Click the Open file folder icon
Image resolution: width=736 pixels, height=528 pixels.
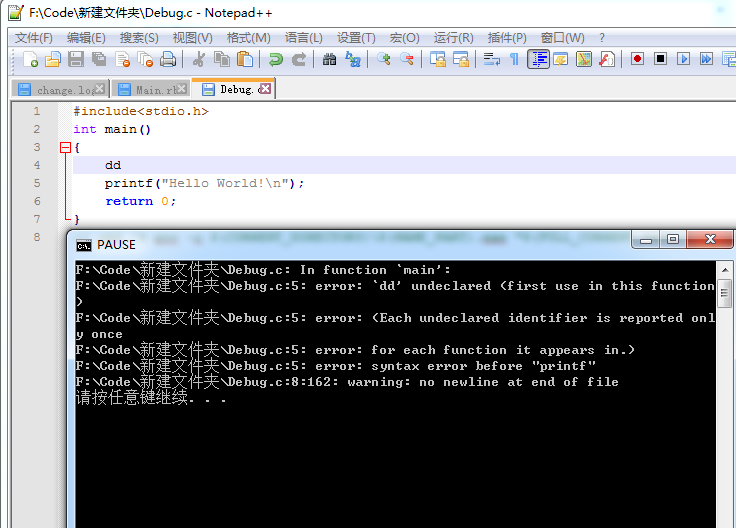click(53, 60)
